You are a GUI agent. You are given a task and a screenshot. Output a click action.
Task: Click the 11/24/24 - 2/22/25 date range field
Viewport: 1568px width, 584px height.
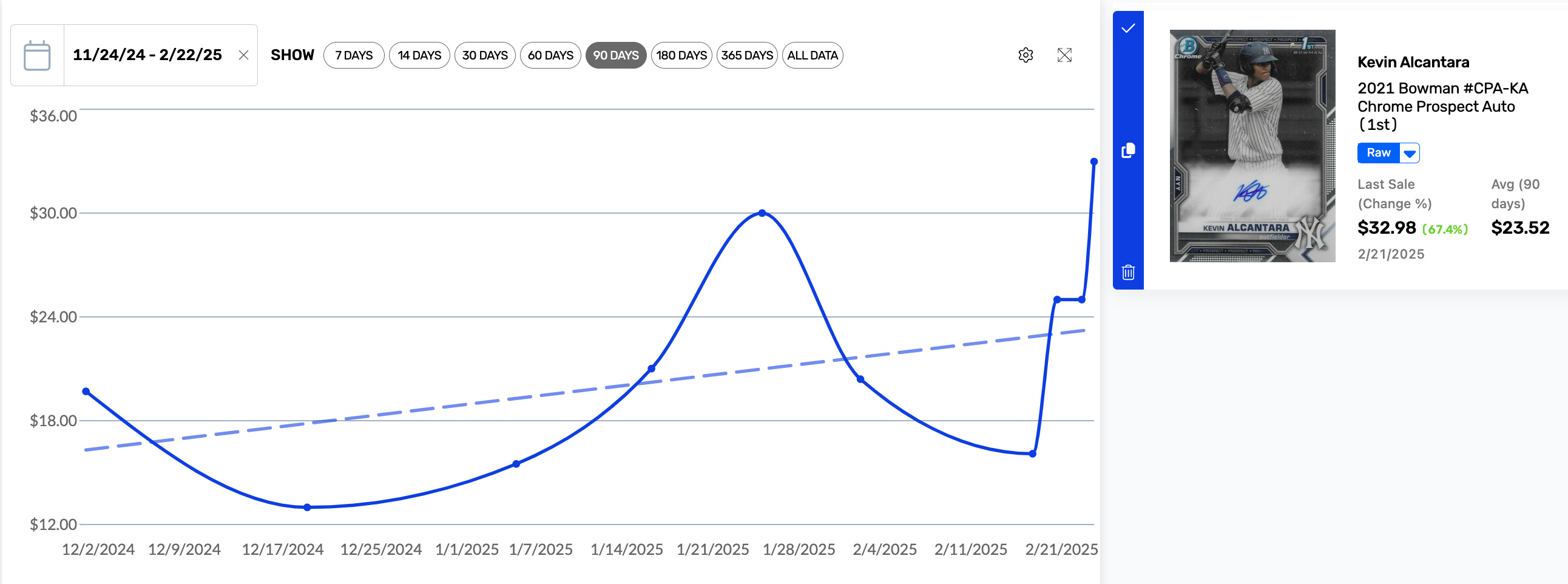pos(147,55)
